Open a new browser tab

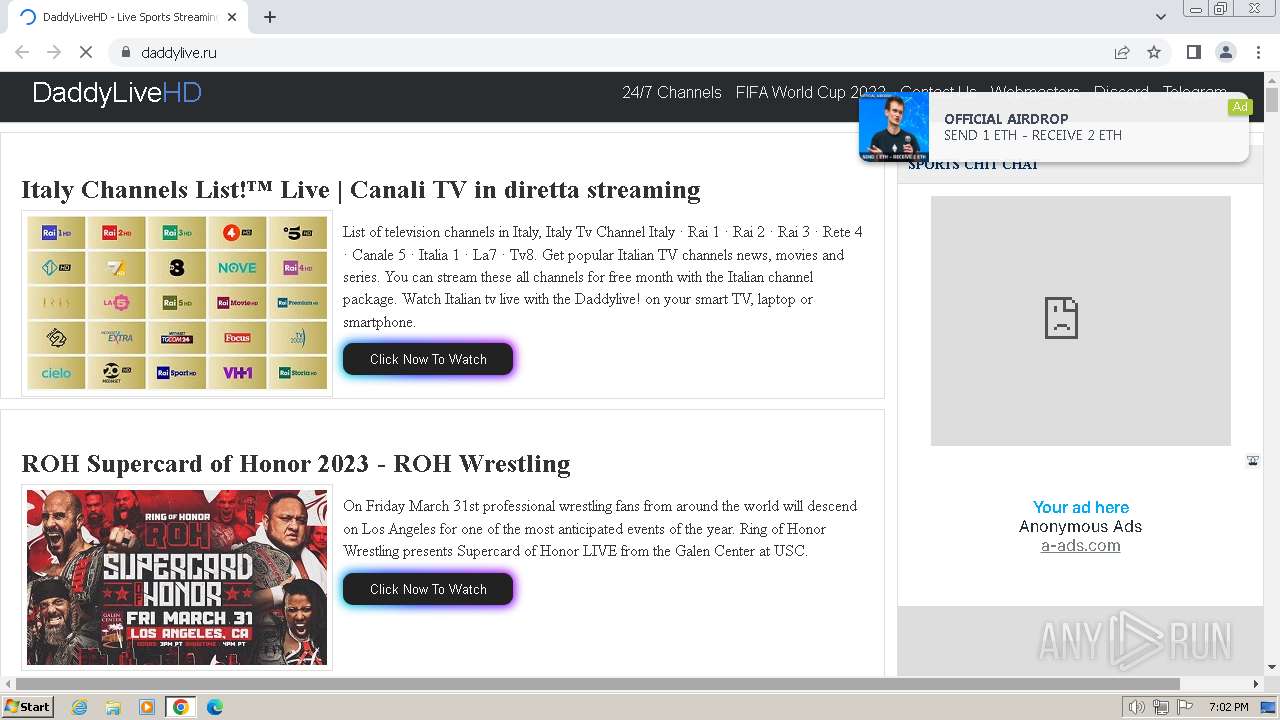pos(270,16)
